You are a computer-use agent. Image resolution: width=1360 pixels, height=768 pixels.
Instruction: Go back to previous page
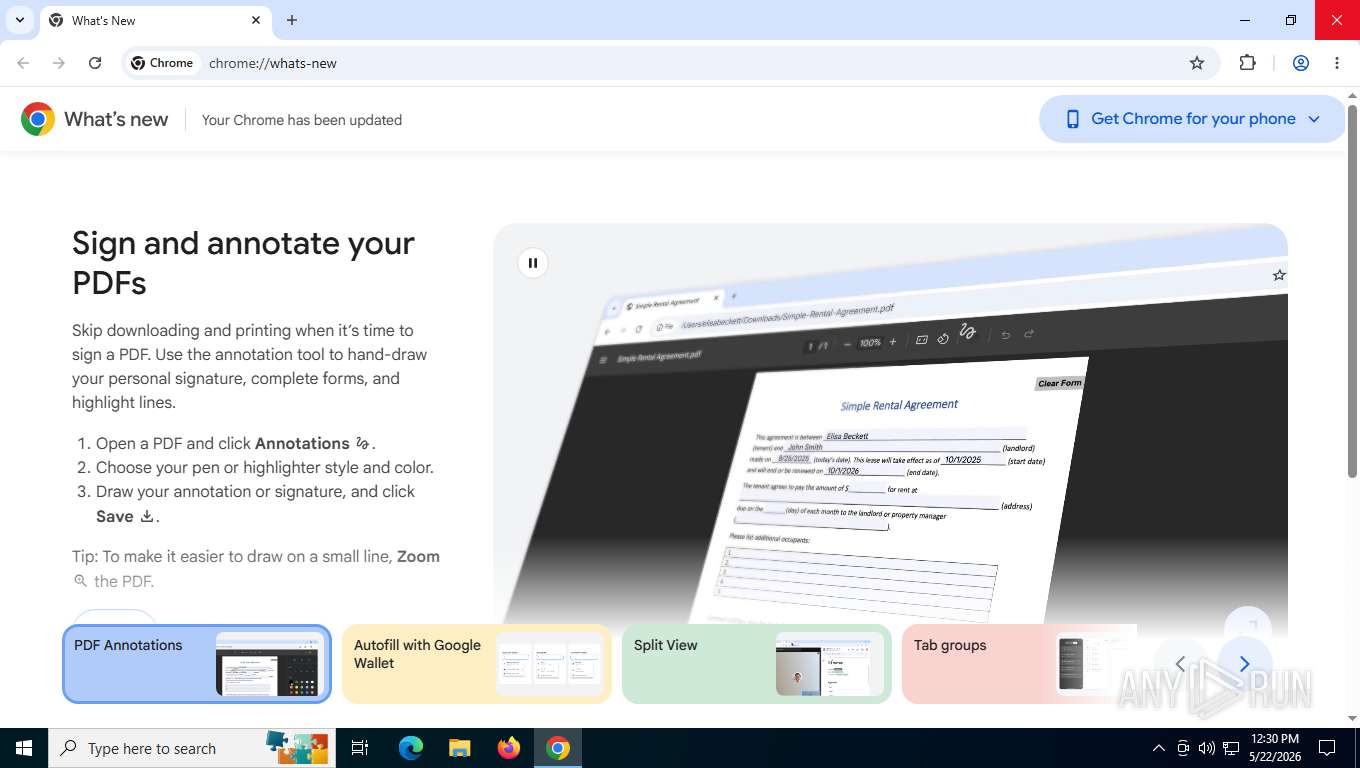[x=23, y=63]
